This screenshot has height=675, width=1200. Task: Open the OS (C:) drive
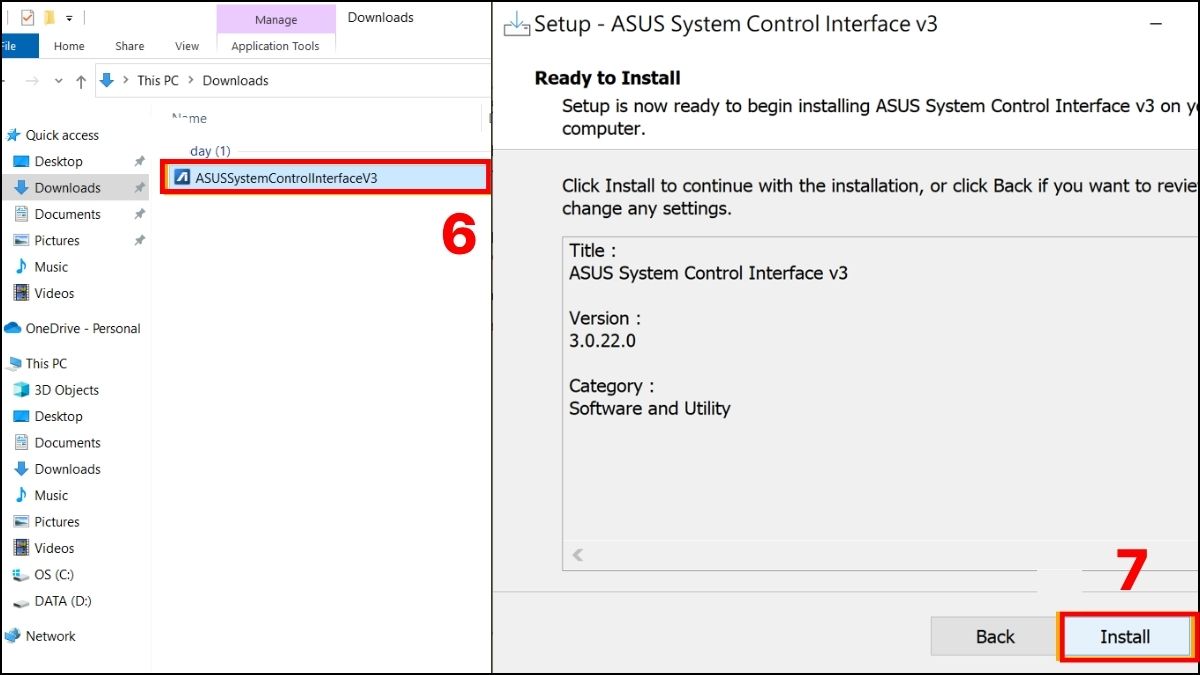coord(54,574)
